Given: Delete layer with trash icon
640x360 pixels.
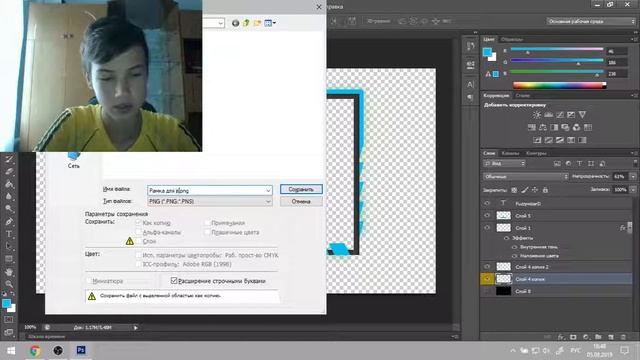Looking at the screenshot, I should click(x=623, y=337).
